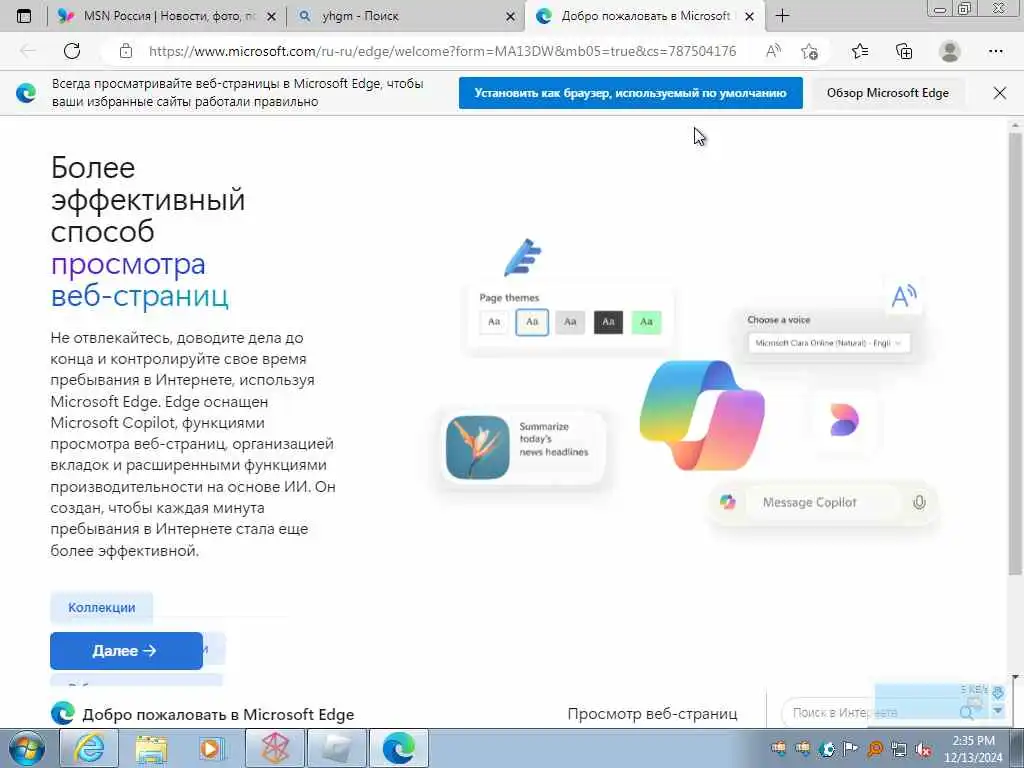Open the profile avatar icon

[x=950, y=51]
